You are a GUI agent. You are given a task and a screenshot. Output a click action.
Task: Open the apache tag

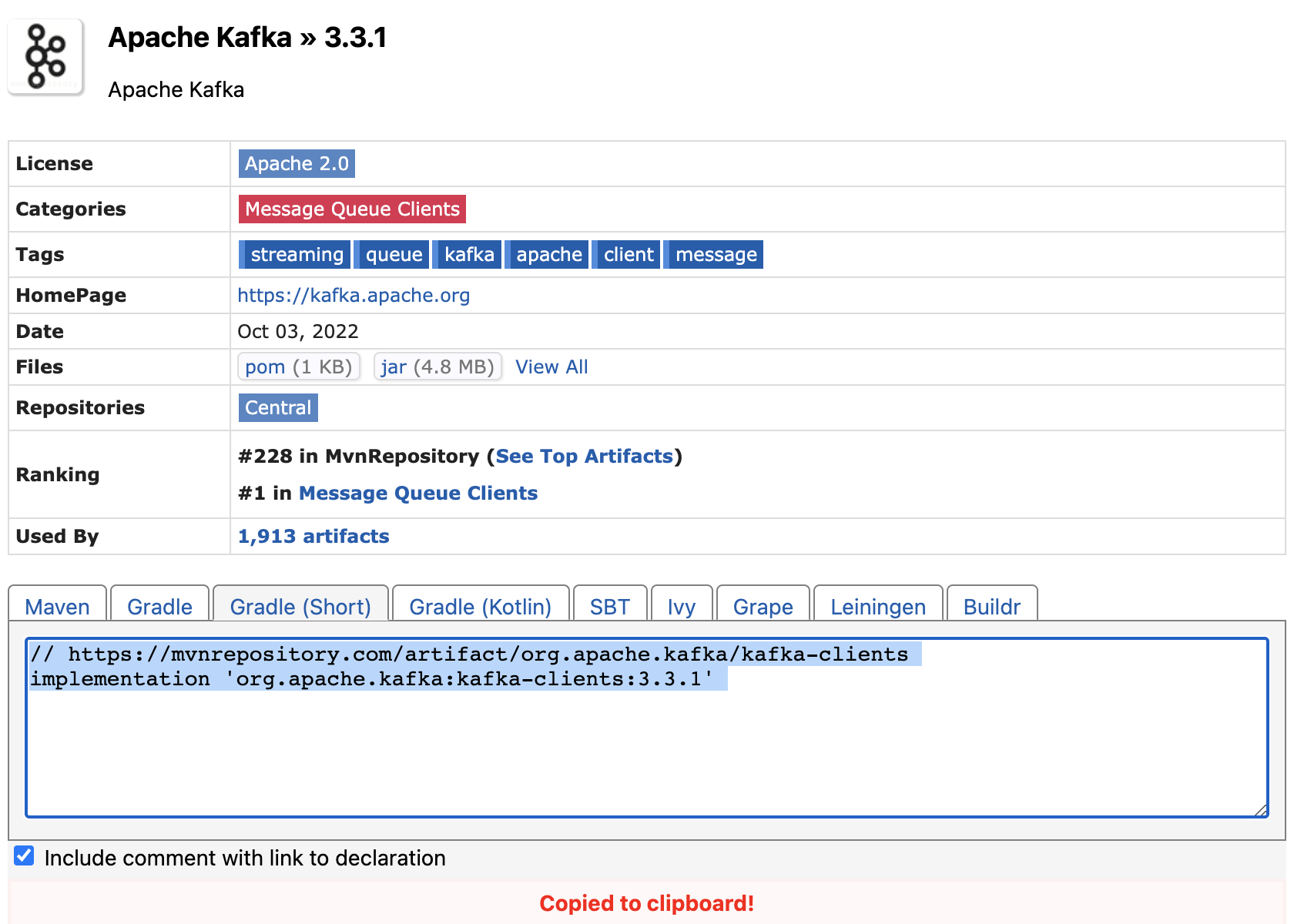click(x=547, y=254)
